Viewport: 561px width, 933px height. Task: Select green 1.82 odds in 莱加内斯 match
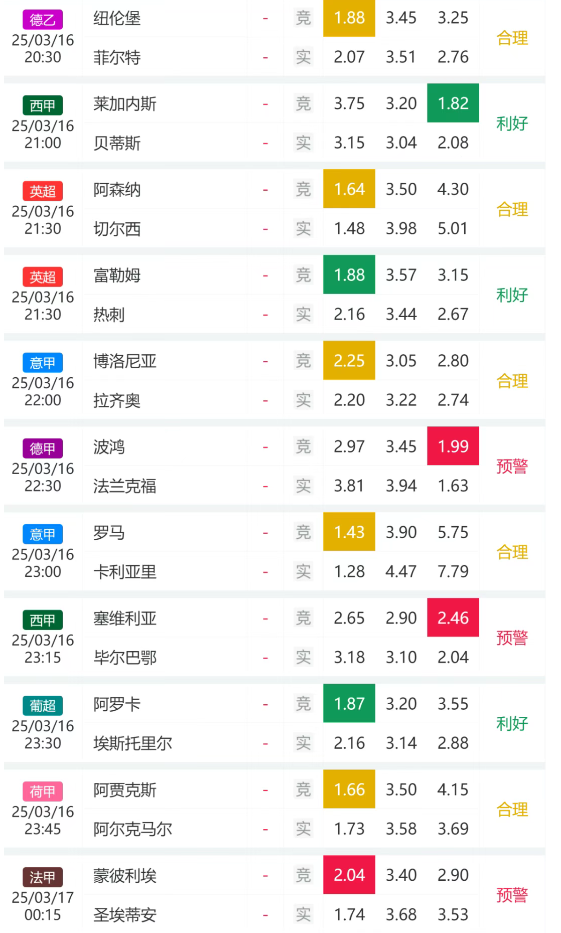click(x=453, y=104)
